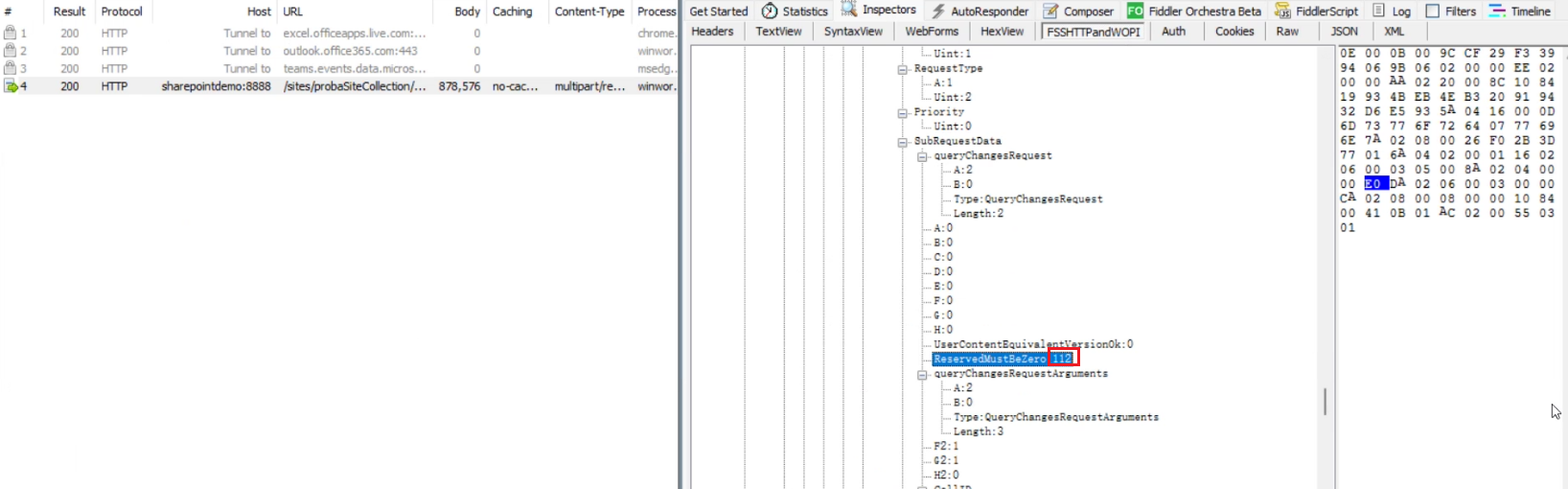The width and height of the screenshot is (1568, 489).
Task: Select the A:1 node under RequestType
Action: [x=943, y=82]
